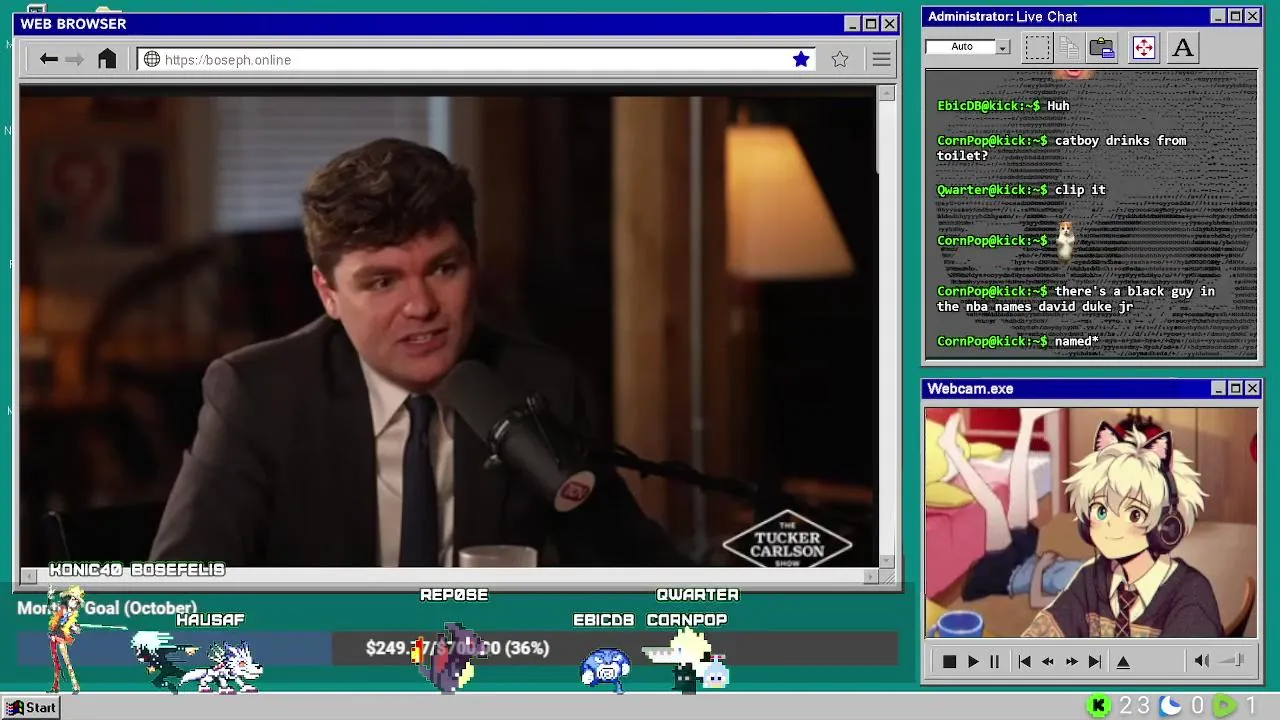Click the 'Administrator: Live Chat' title text

point(1002,16)
